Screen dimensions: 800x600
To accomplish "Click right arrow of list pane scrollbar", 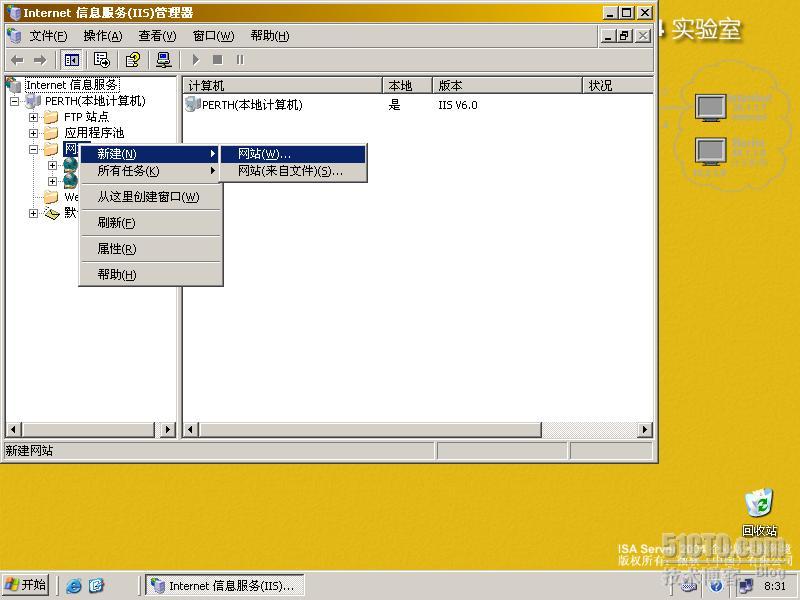I will pyautogui.click(x=645, y=430).
